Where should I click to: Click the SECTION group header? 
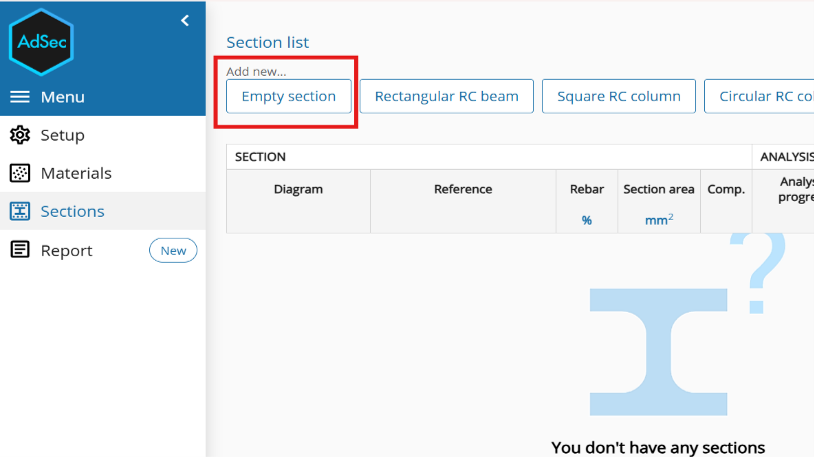click(260, 157)
